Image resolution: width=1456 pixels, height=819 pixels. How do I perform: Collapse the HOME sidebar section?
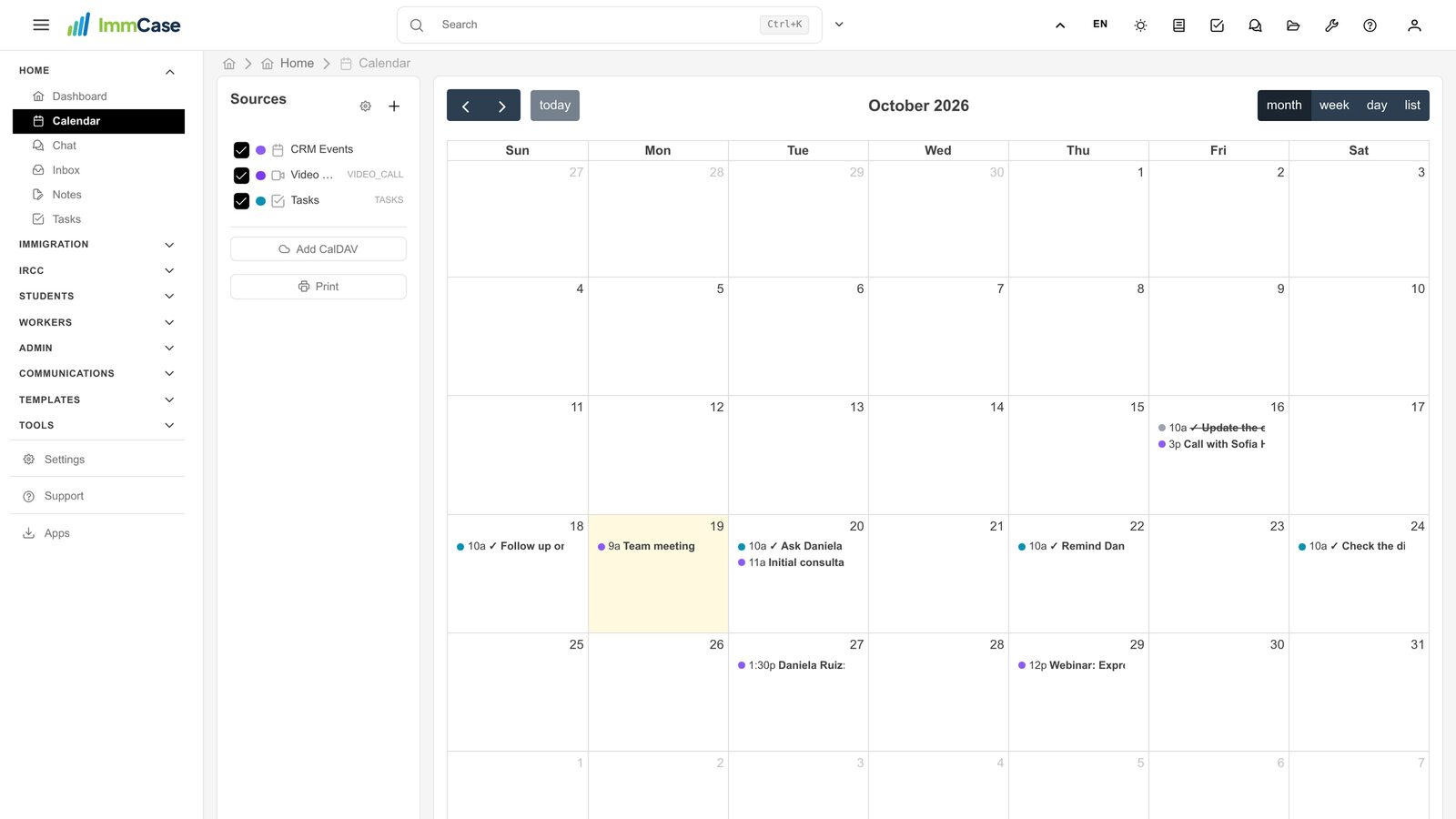(x=98, y=71)
